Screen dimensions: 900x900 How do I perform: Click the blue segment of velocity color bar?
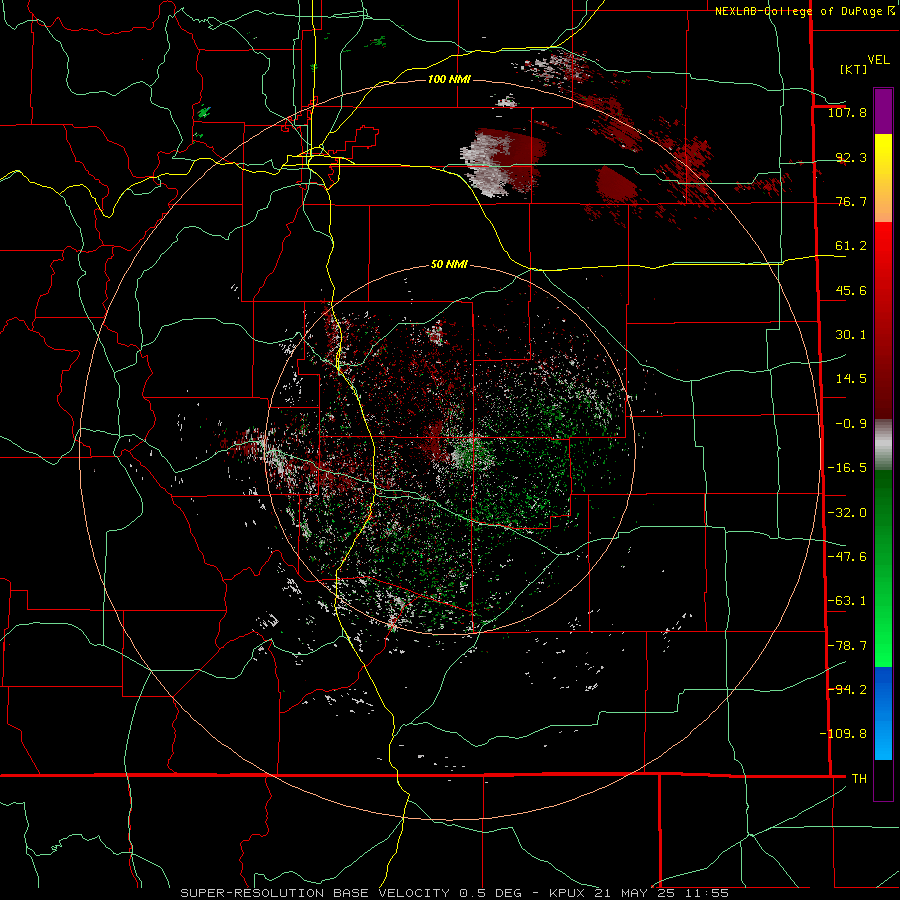pos(883,713)
